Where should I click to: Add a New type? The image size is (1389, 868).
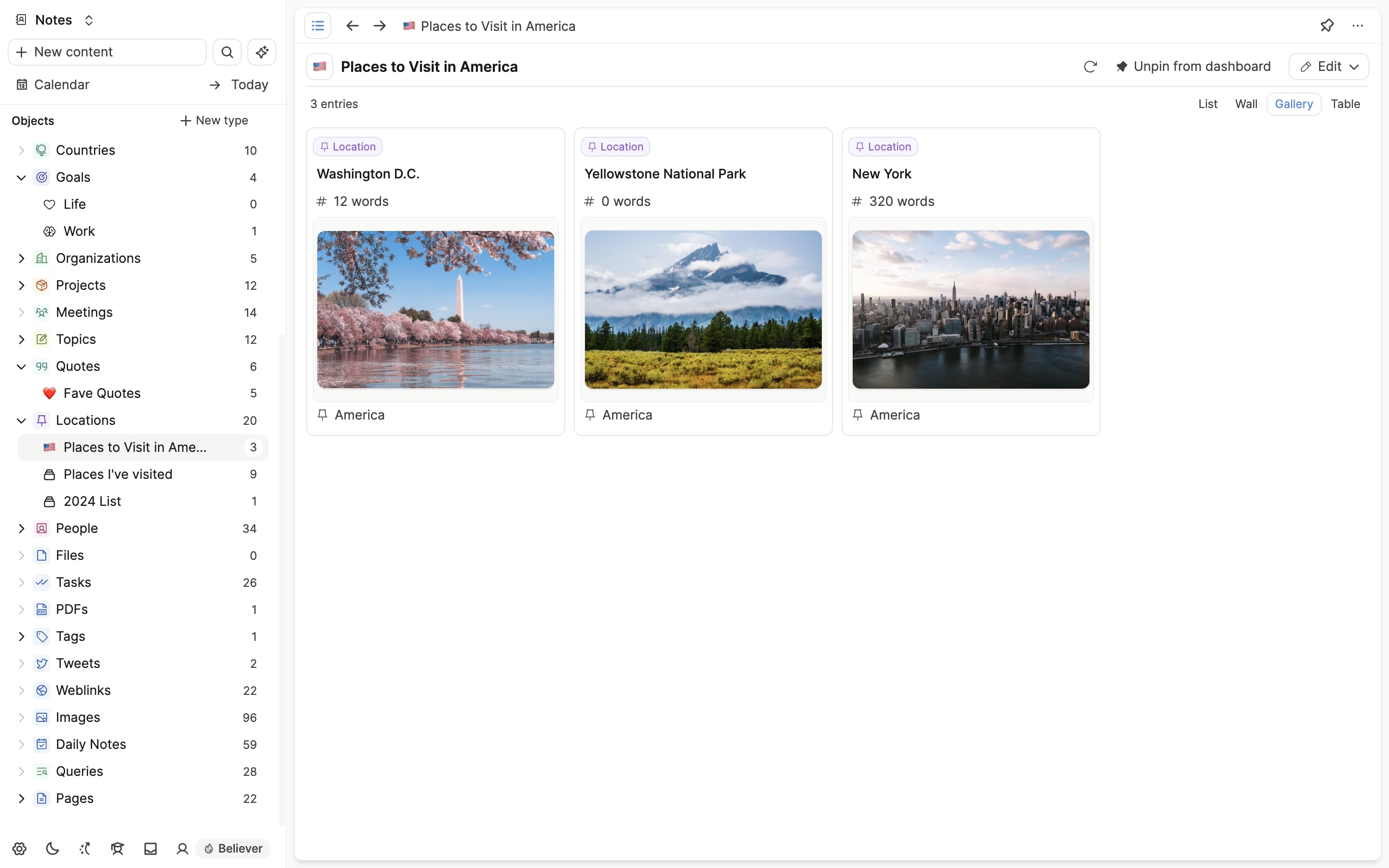click(x=214, y=121)
